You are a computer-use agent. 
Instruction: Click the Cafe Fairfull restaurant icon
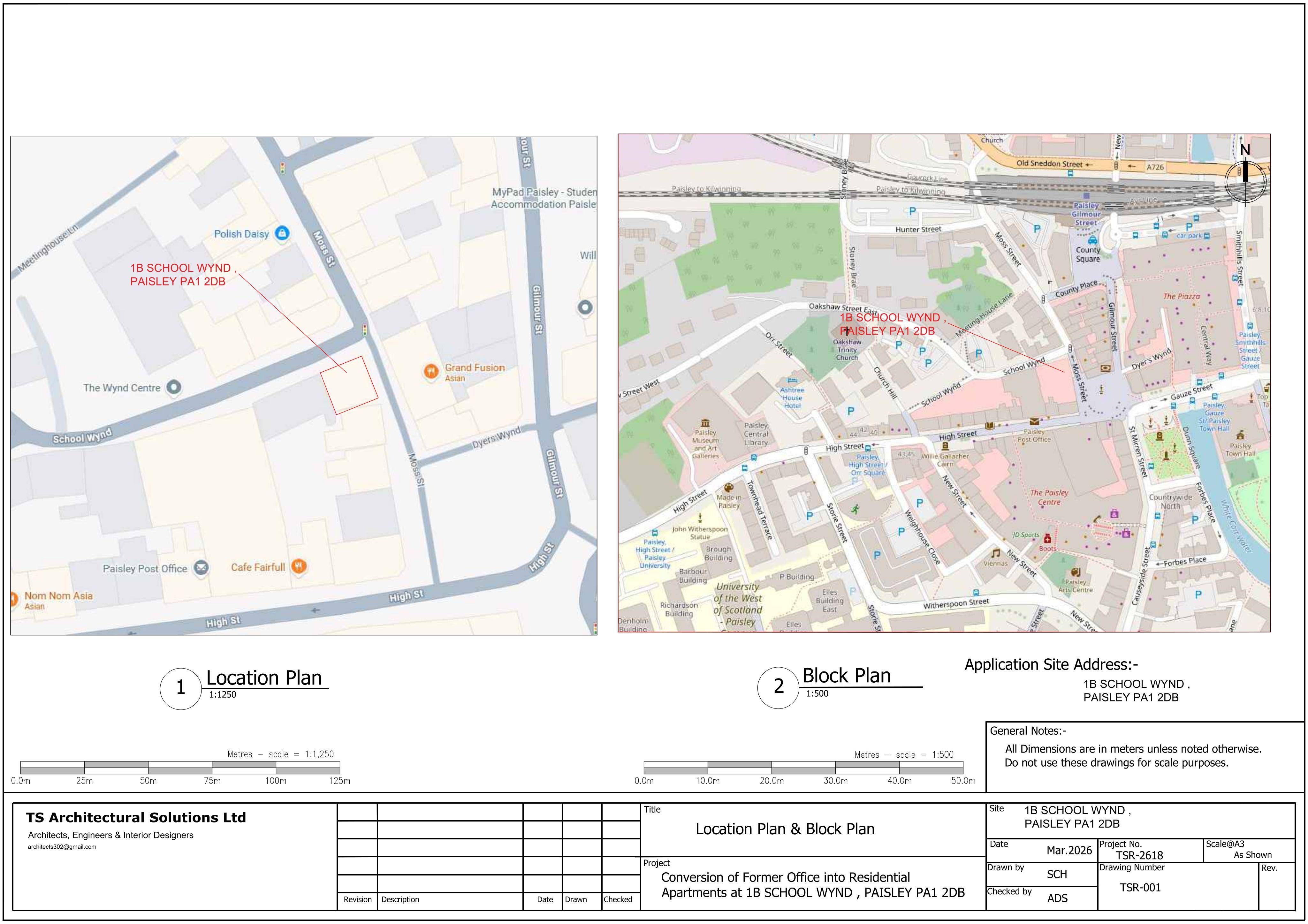299,566
